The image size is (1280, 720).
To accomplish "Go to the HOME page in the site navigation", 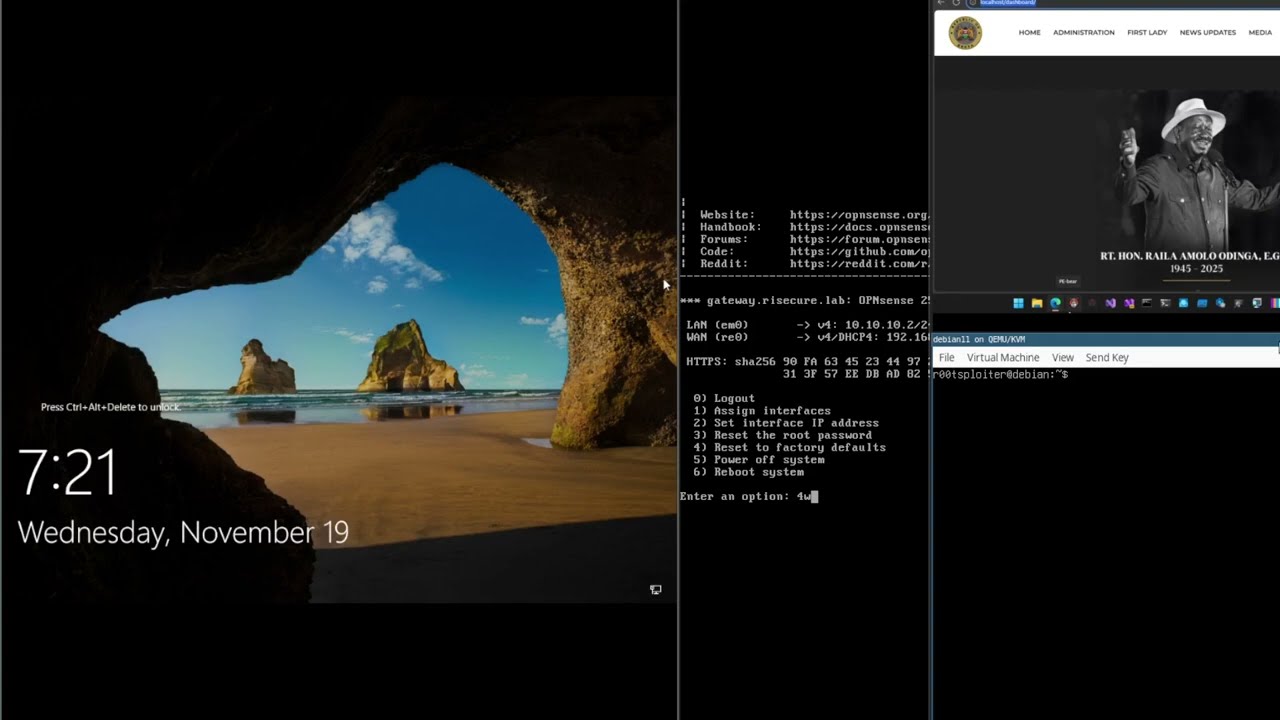I will pos(1029,33).
